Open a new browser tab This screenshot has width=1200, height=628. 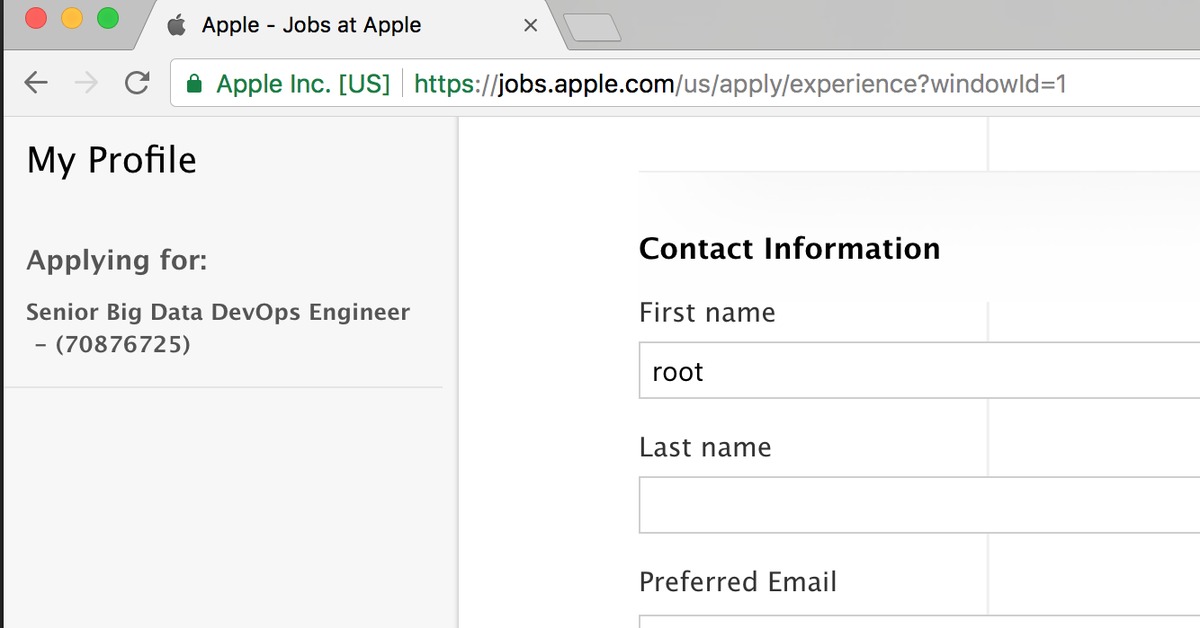pos(593,27)
